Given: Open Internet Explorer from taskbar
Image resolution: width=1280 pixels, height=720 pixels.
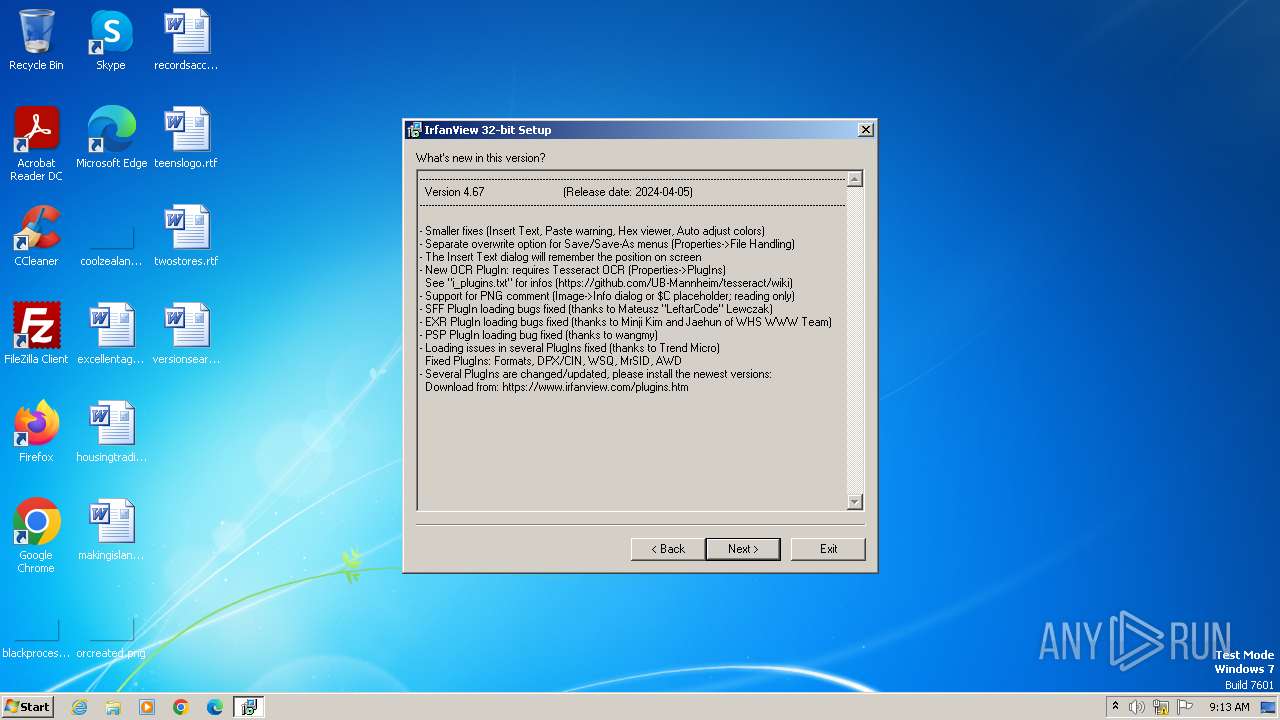Looking at the screenshot, I should 79,707.
